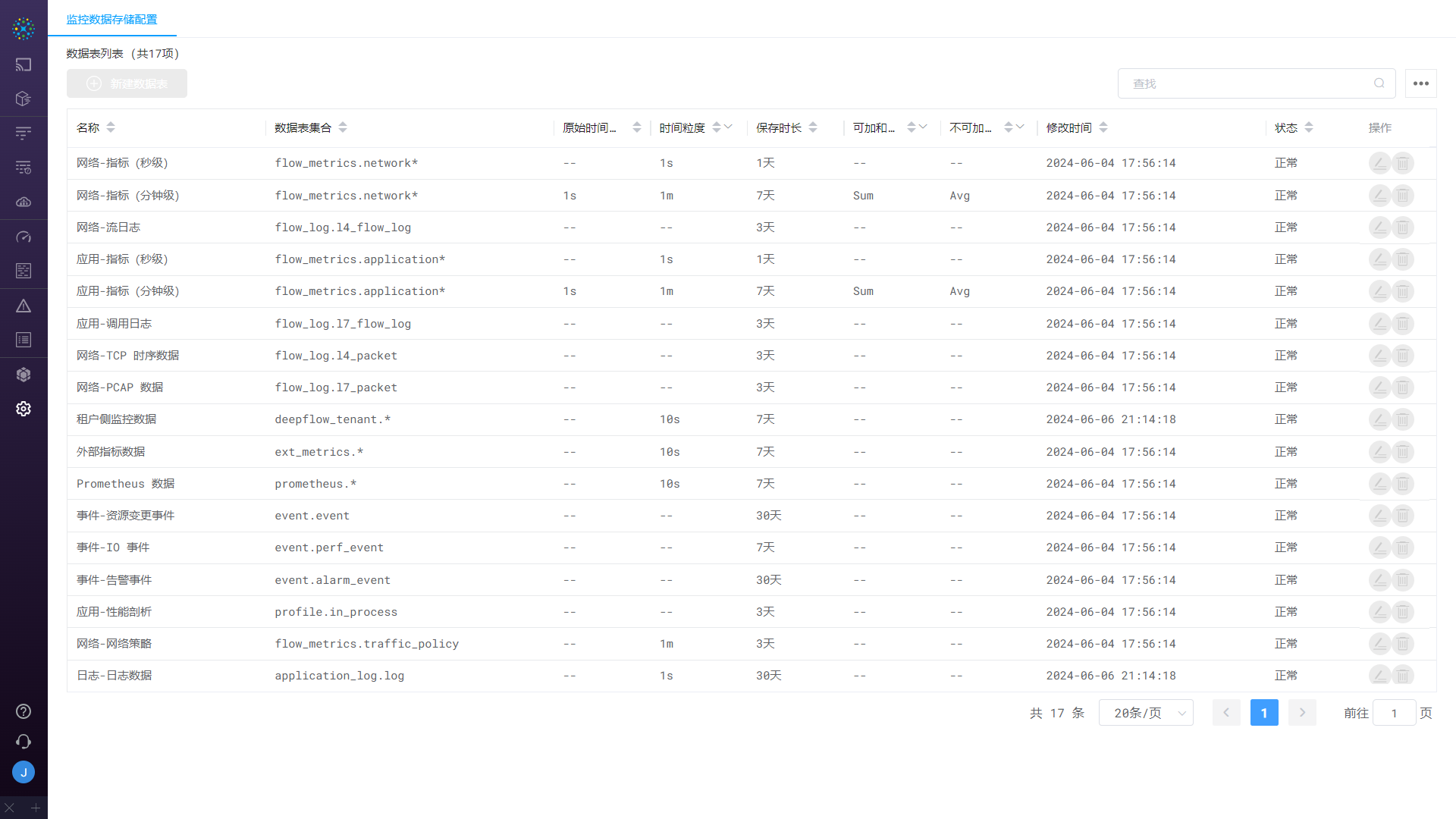Image resolution: width=1456 pixels, height=819 pixels.
Task: Open the three-dots more options button
Action: [x=1420, y=83]
